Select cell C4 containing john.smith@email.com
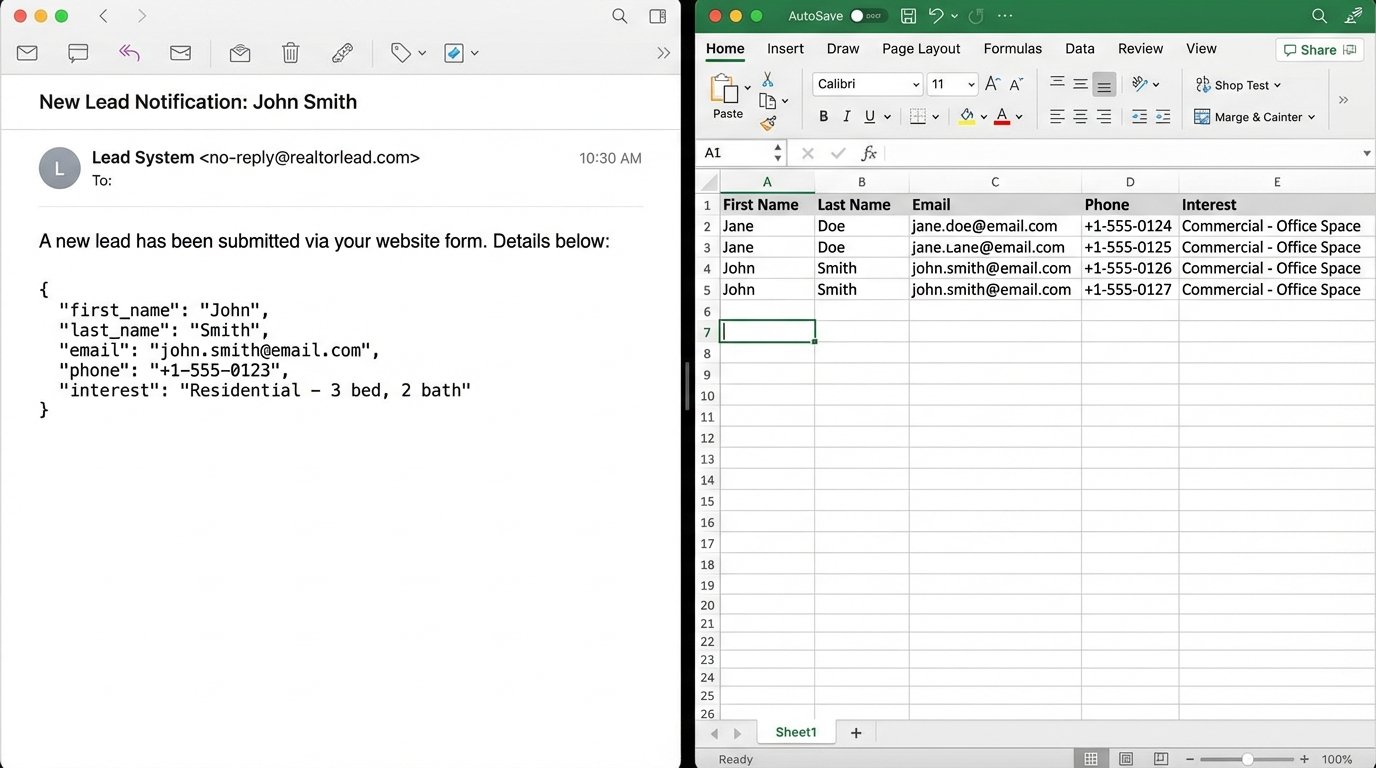The image size is (1376, 768). (x=994, y=268)
